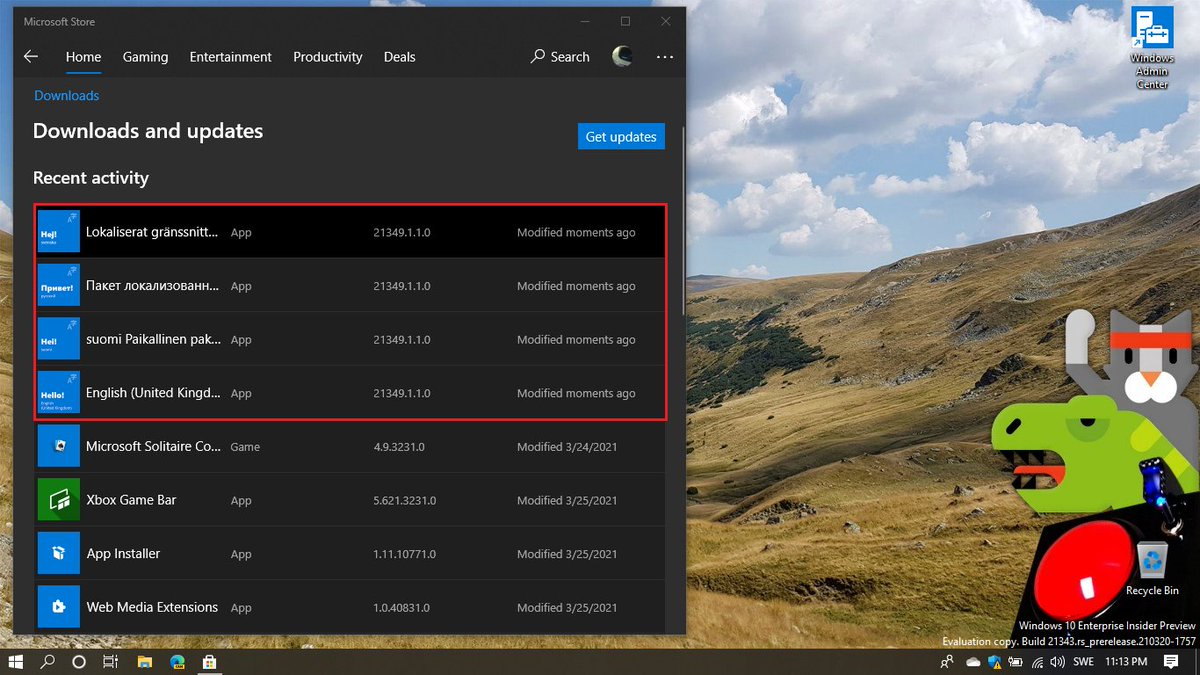Open the People icon in system tray

coord(946,662)
